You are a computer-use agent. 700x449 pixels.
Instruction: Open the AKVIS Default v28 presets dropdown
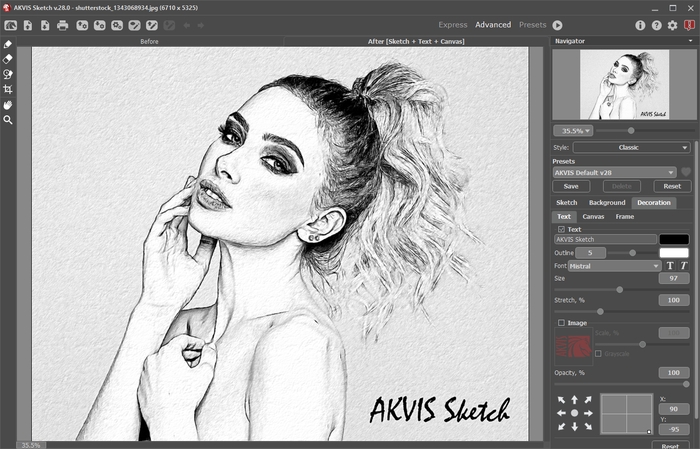point(615,172)
